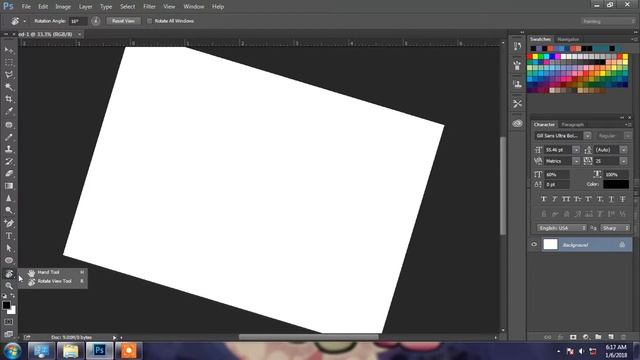Click the Rotation Angle input field

point(78,21)
